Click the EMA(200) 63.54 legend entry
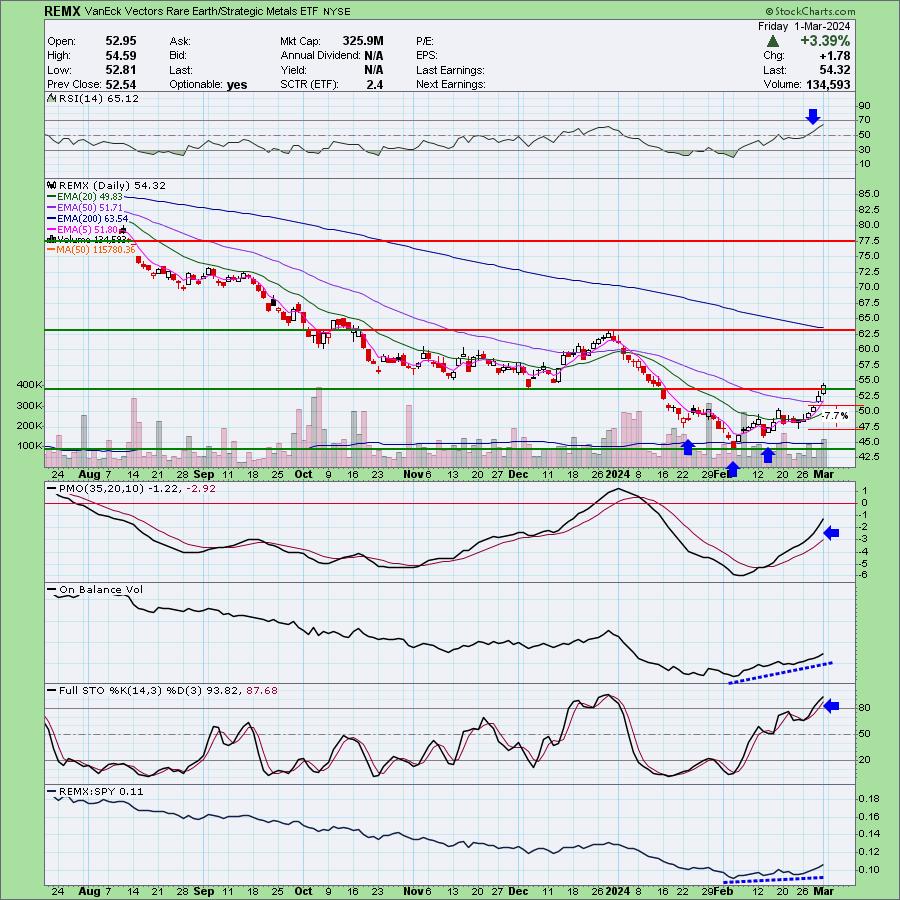The image size is (900, 900). tap(92, 218)
